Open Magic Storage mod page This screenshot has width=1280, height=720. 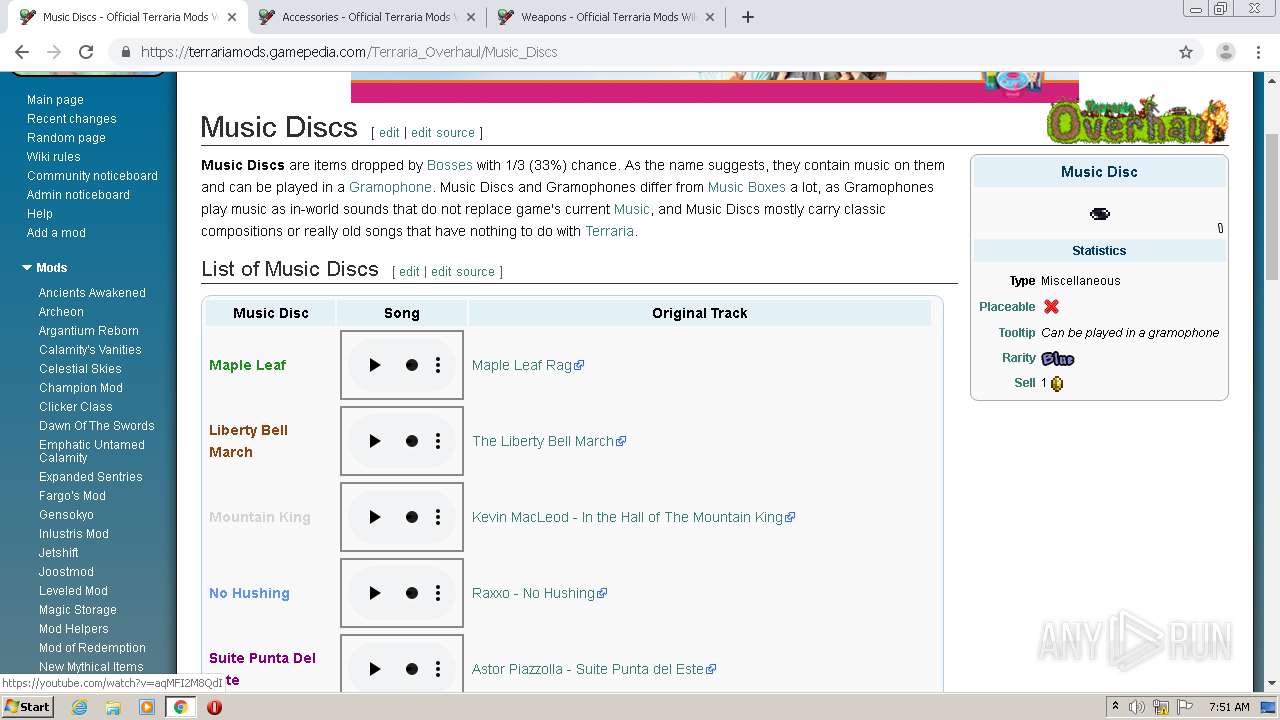tap(78, 610)
